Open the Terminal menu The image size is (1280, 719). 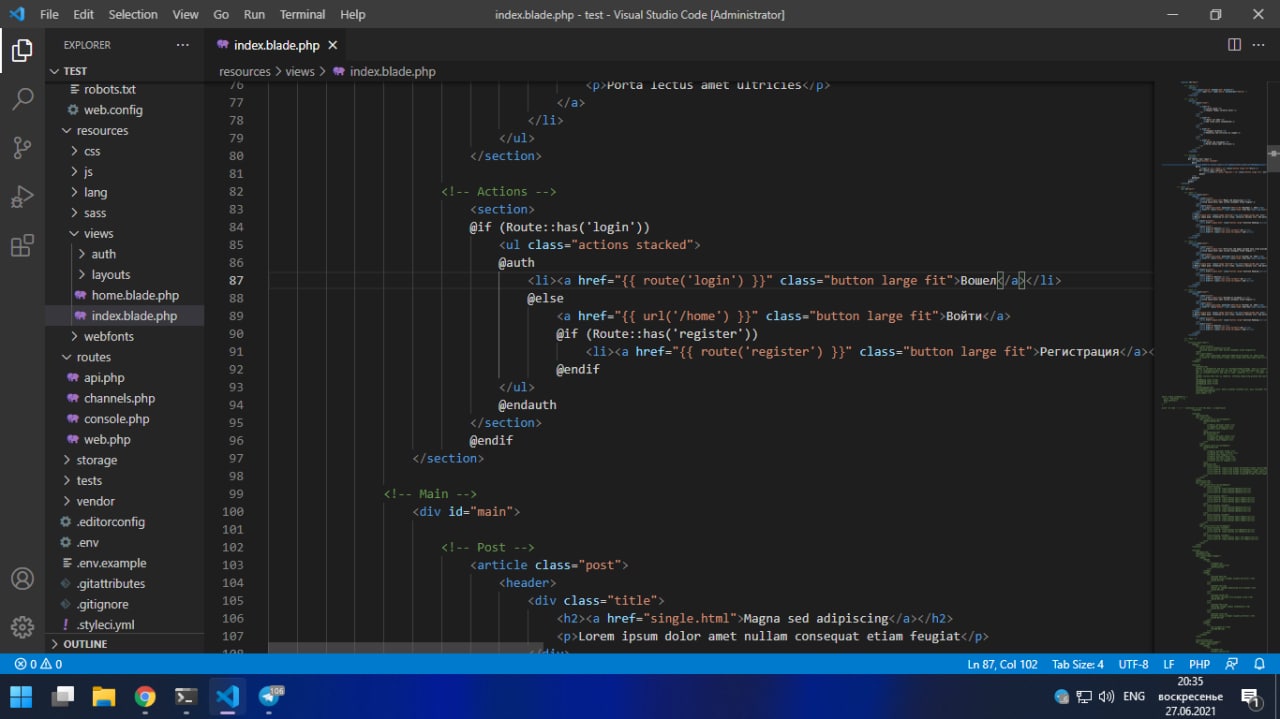(302, 14)
